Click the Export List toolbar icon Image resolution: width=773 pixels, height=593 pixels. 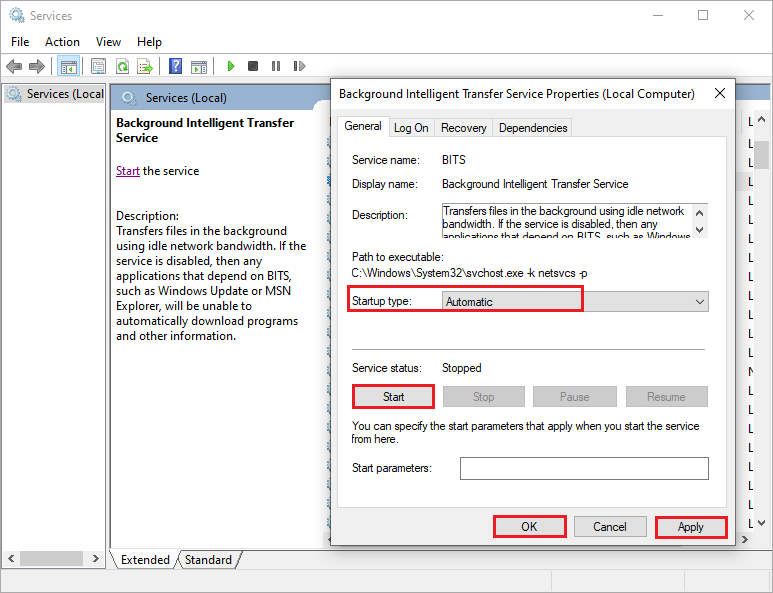click(x=145, y=66)
